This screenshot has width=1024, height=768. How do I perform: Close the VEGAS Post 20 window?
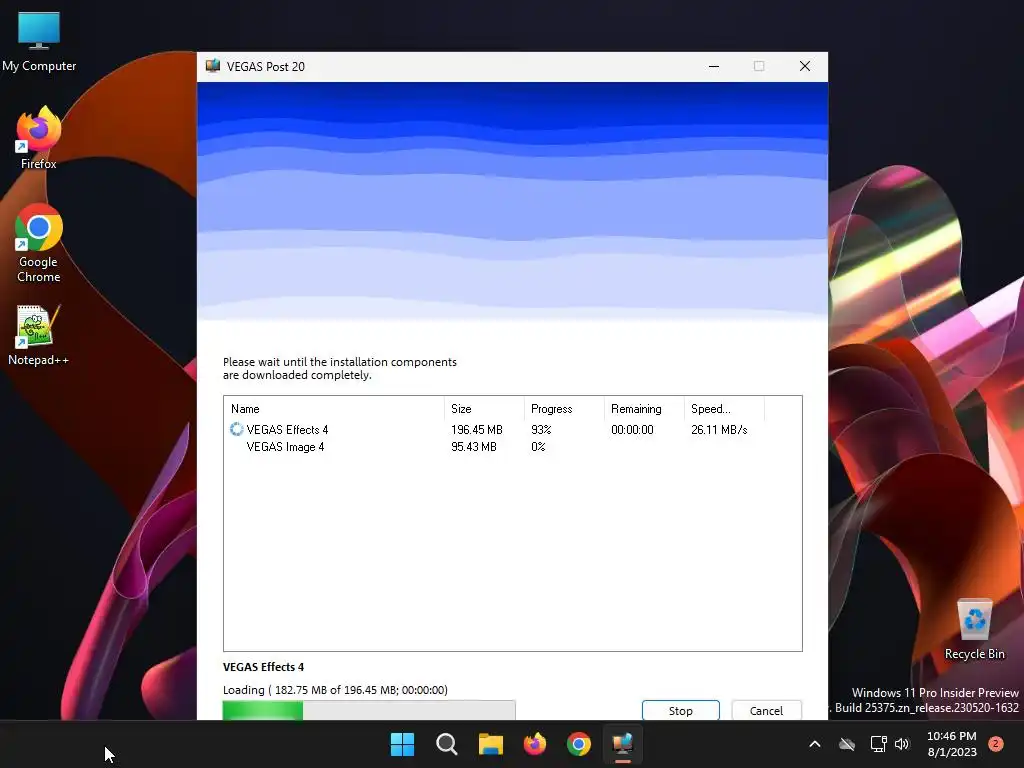(805, 66)
